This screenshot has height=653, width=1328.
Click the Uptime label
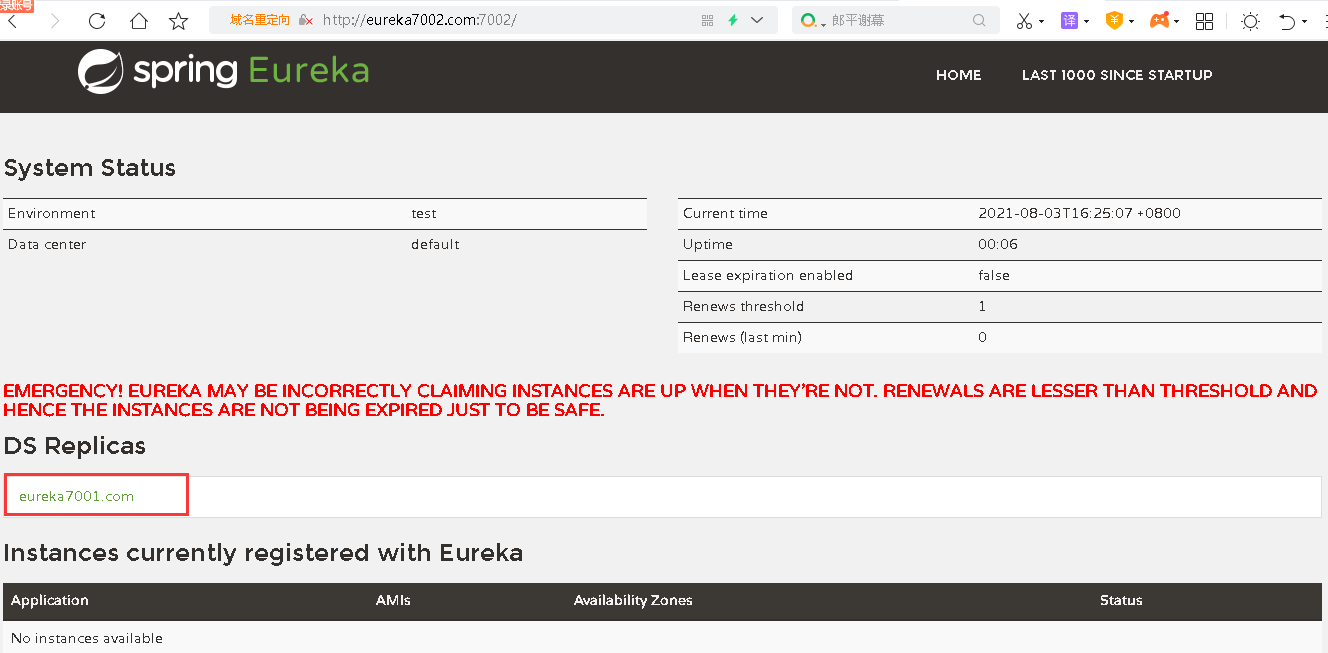(x=708, y=244)
